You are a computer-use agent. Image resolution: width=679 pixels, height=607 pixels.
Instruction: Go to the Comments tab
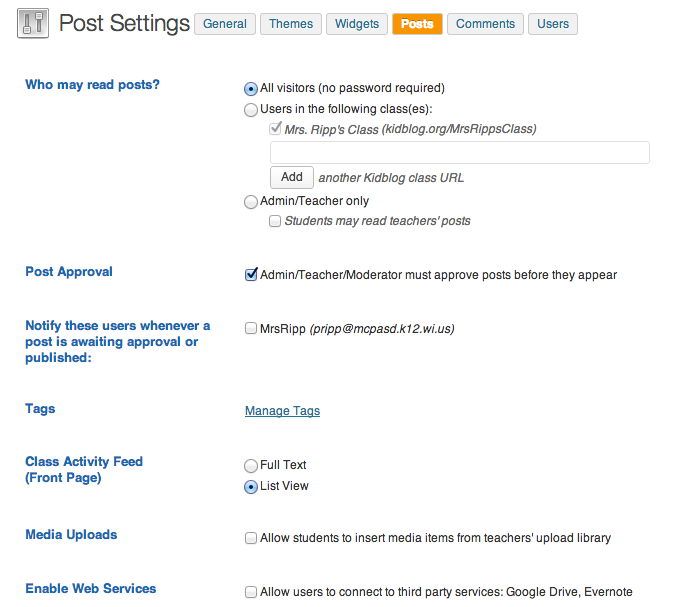(486, 24)
